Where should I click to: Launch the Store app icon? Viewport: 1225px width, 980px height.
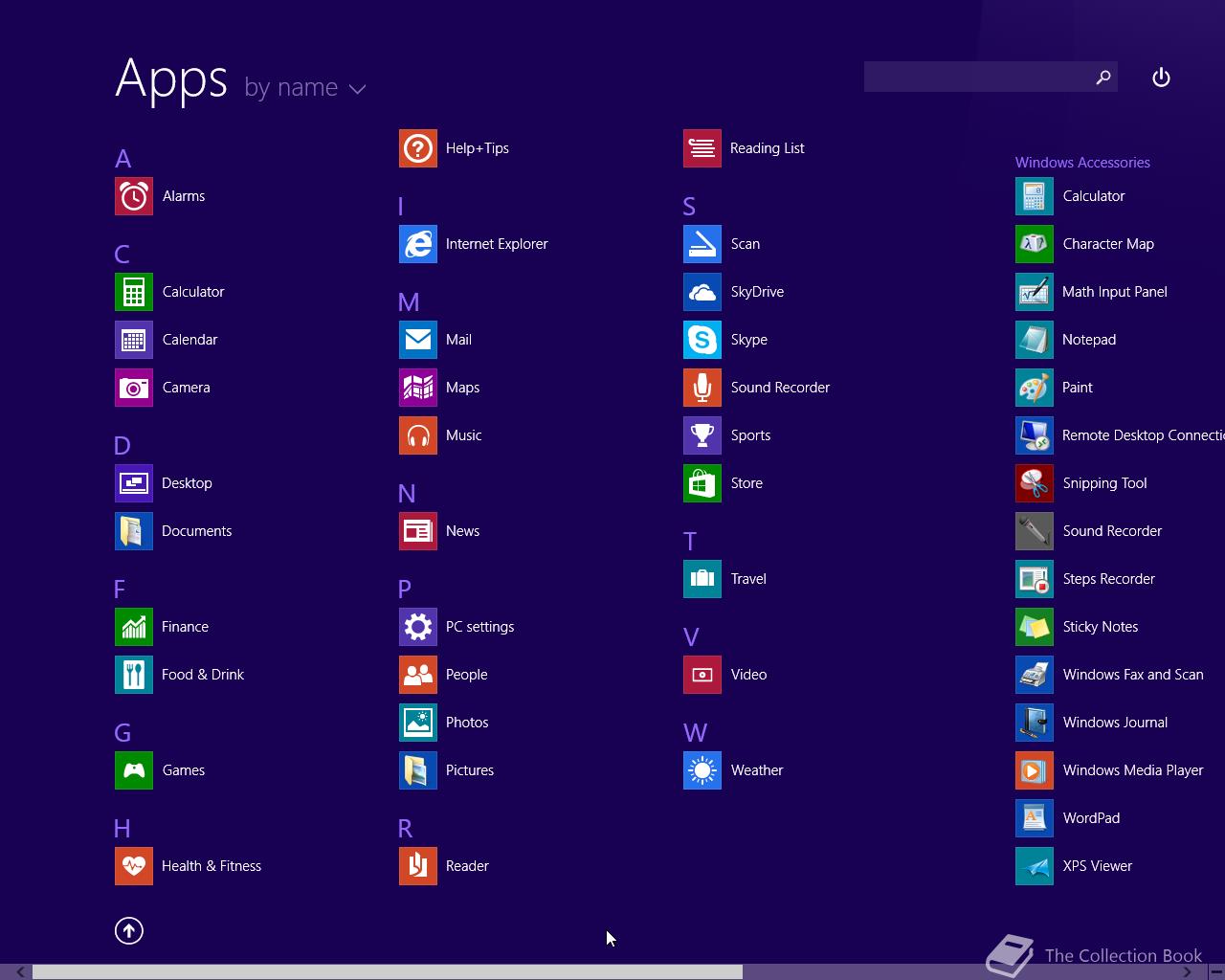coord(702,483)
